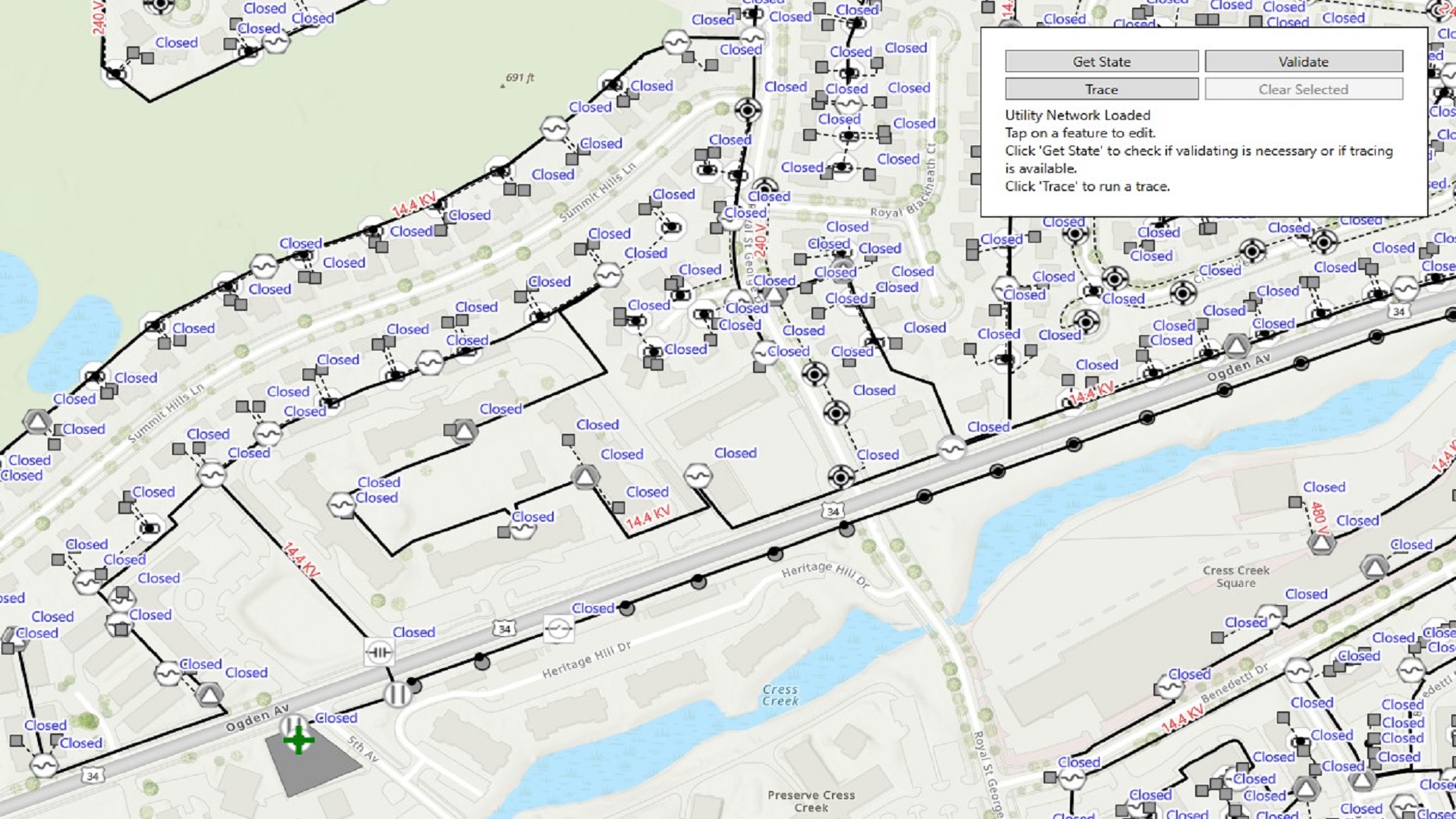Click the two-vertical-bars circle device below Ogden Av
The height and width of the screenshot is (819, 1456).
click(x=397, y=694)
